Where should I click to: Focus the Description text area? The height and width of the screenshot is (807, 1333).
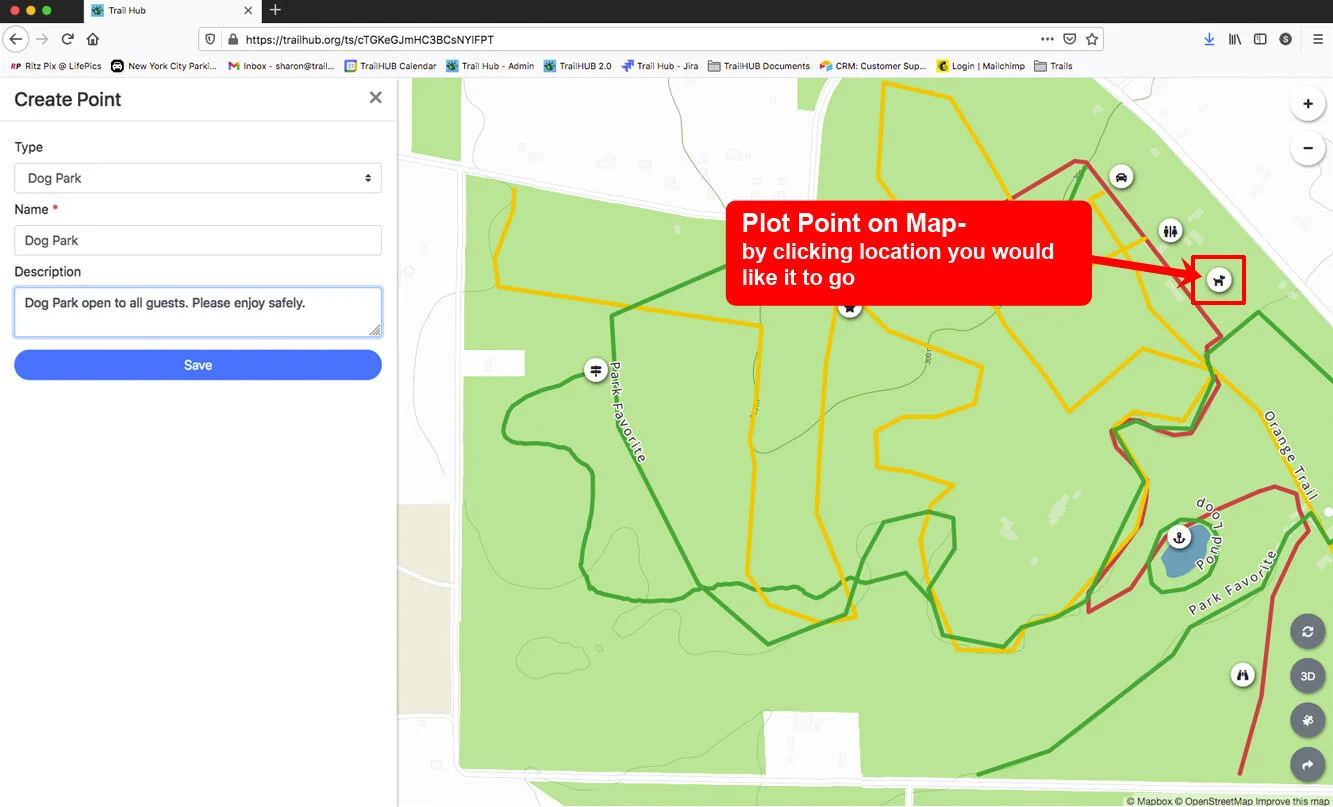[198, 312]
